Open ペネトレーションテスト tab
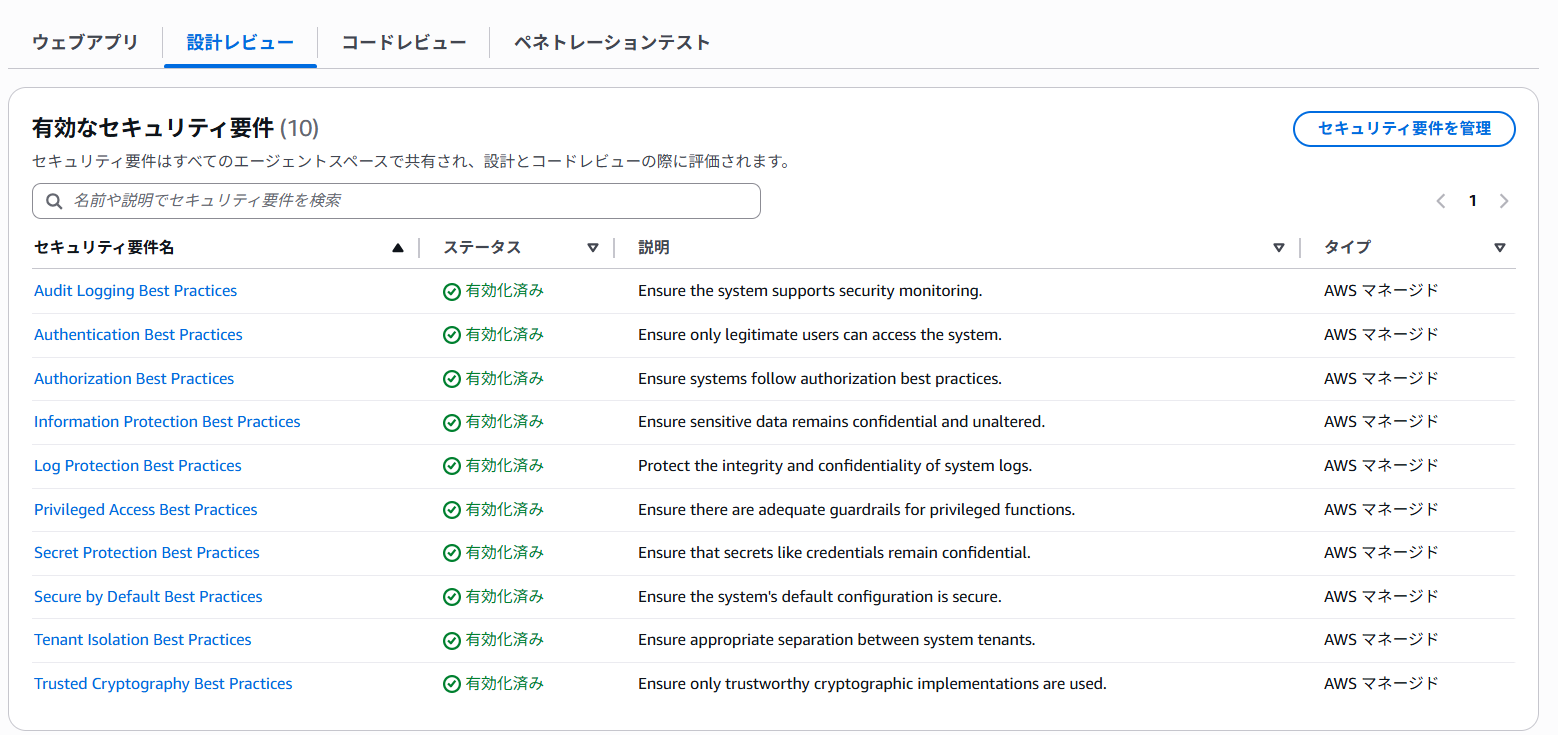Viewport: 1558px width, 735px height. tap(612, 43)
